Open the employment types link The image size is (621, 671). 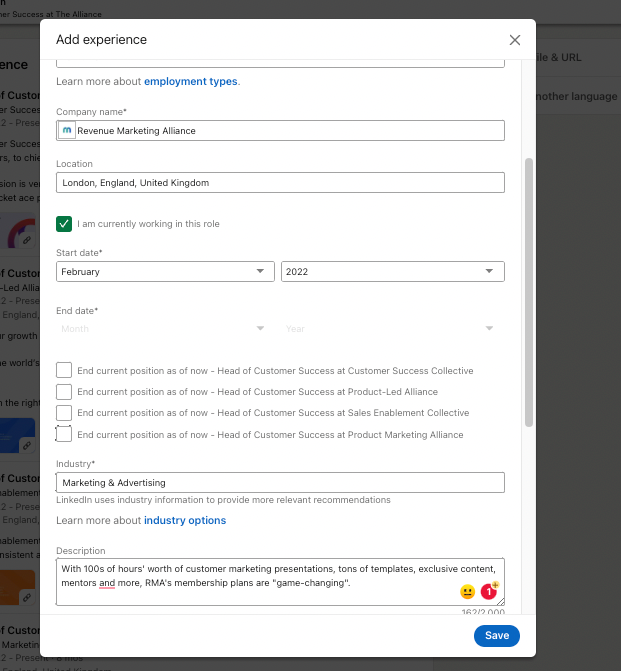click(x=190, y=81)
